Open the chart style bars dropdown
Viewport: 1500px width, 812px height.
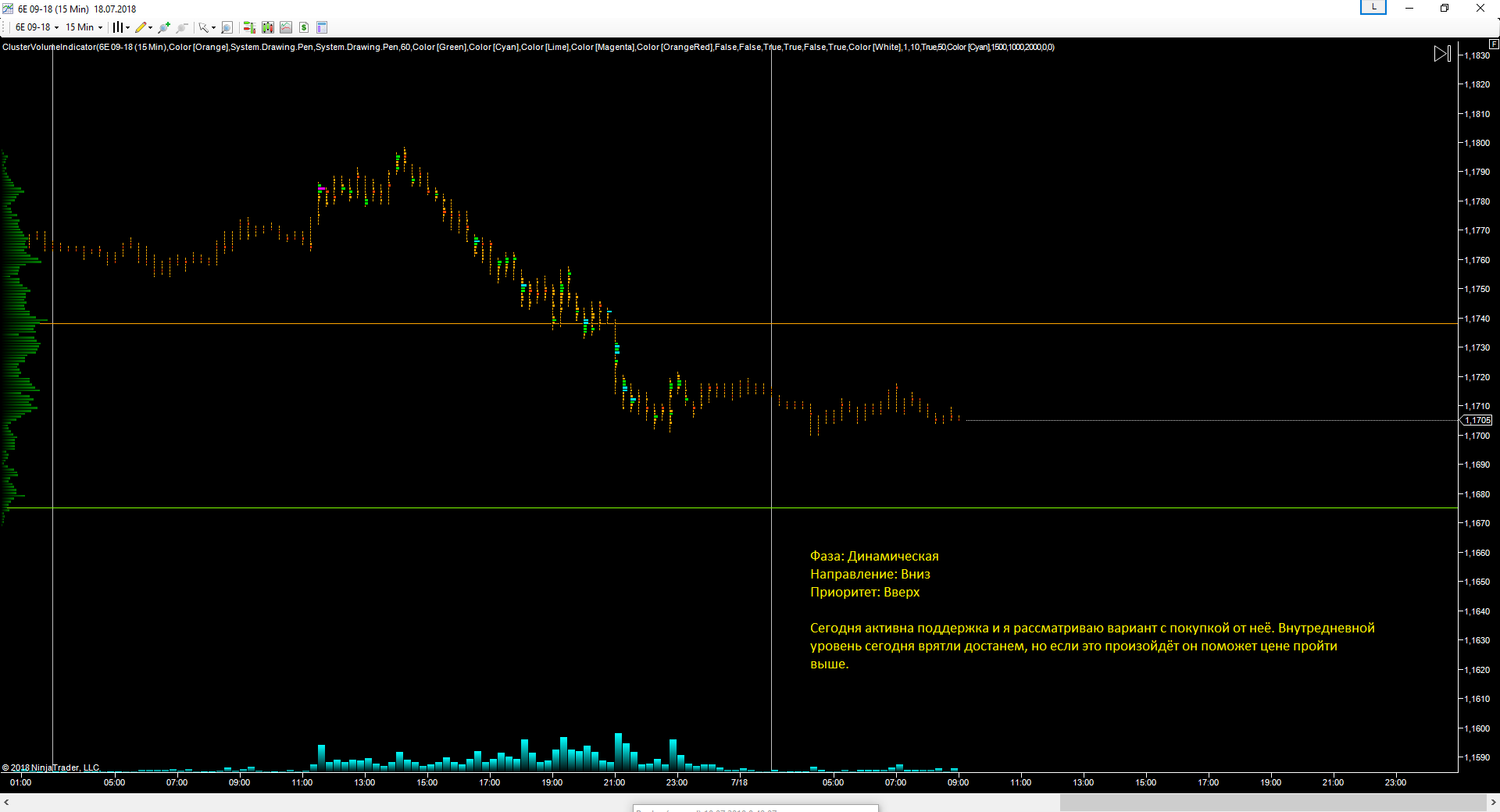coord(120,27)
